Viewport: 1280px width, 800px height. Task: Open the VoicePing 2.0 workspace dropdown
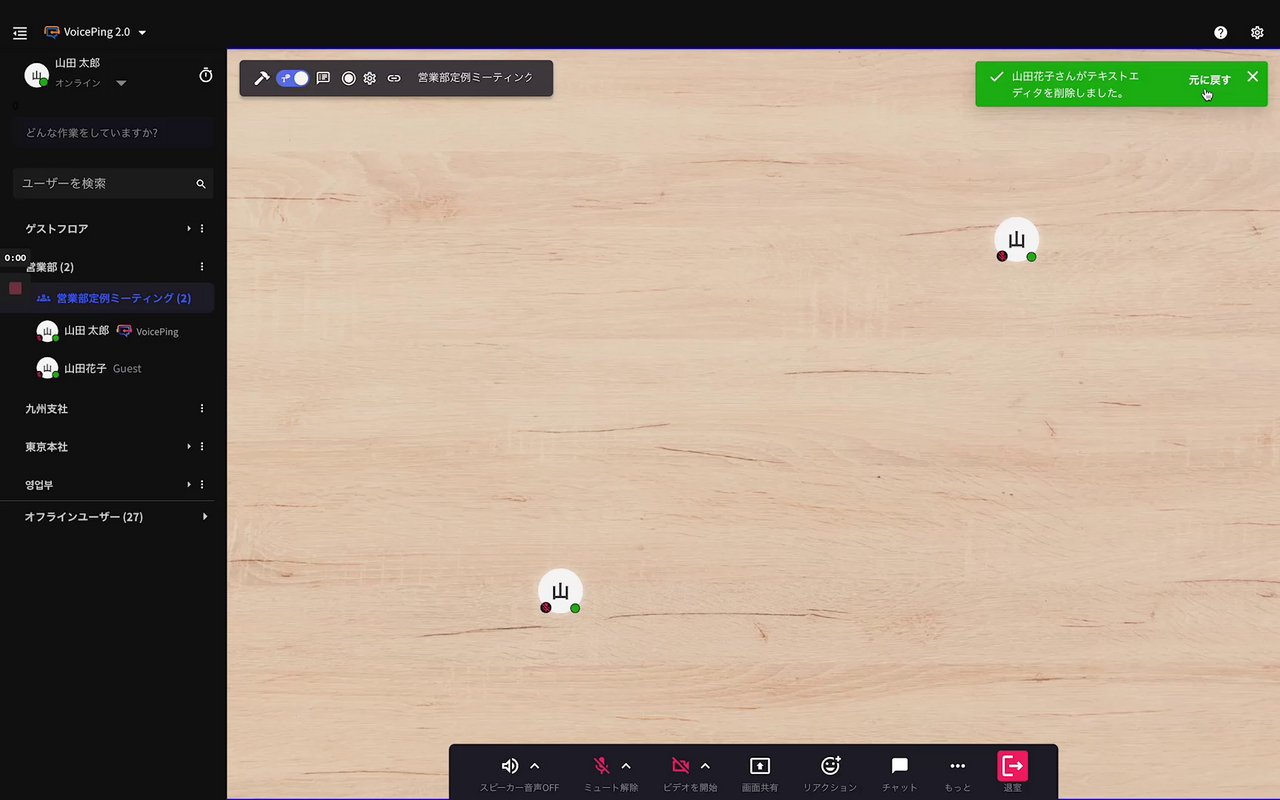point(96,32)
